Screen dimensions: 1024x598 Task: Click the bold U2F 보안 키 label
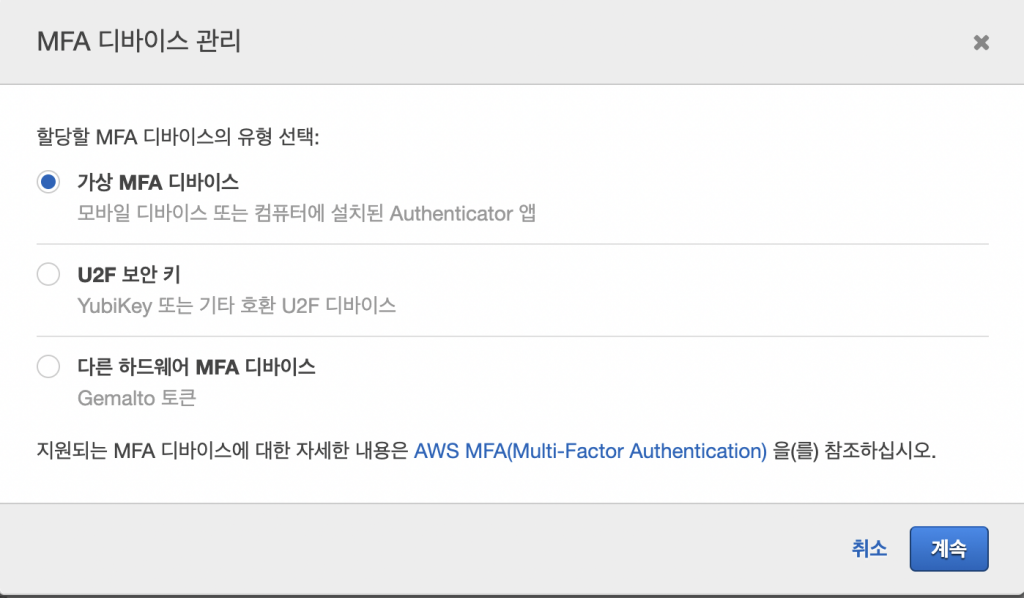[129, 274]
